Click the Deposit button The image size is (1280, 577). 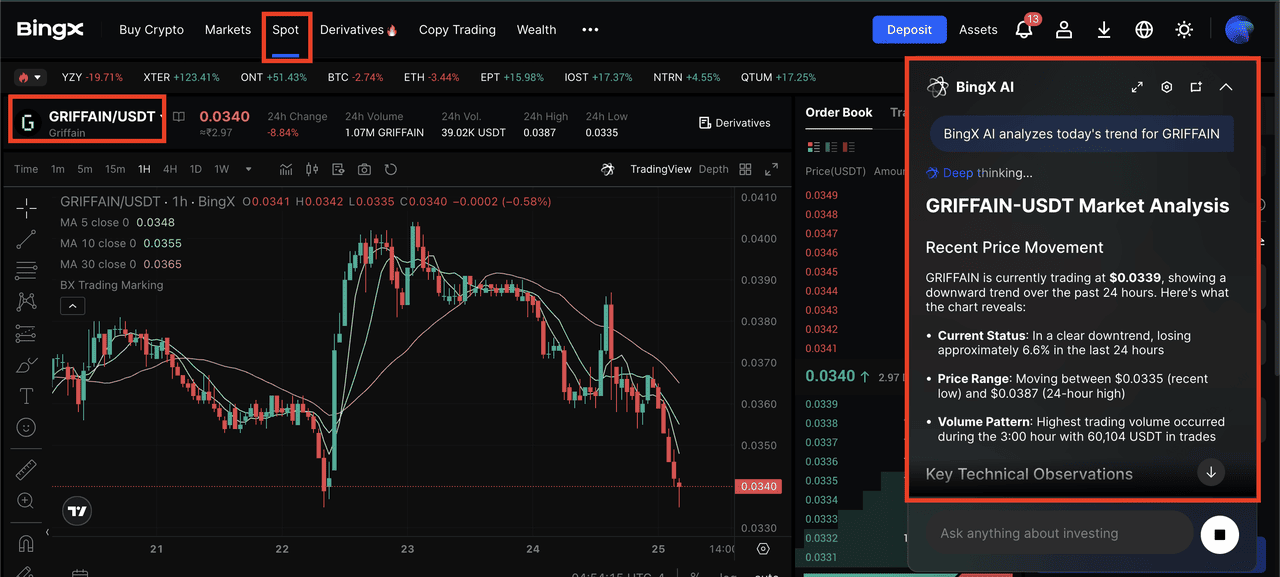(909, 29)
